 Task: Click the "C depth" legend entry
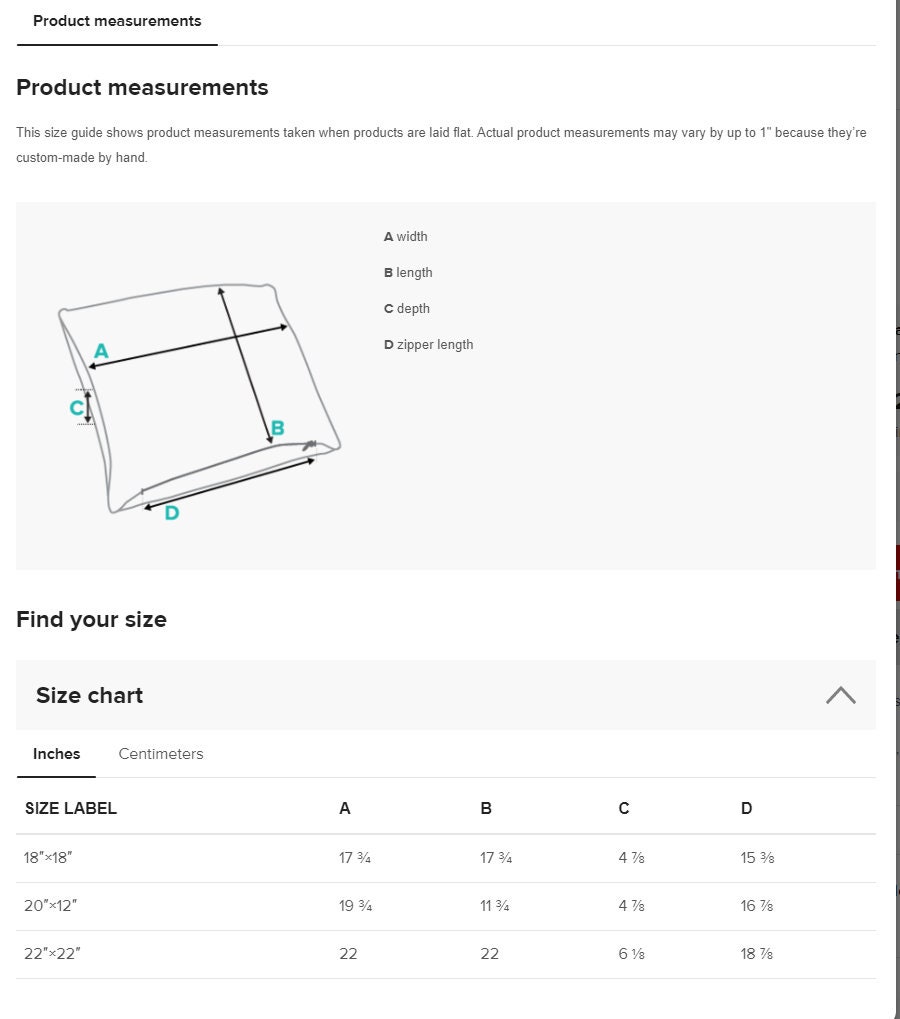tap(407, 309)
